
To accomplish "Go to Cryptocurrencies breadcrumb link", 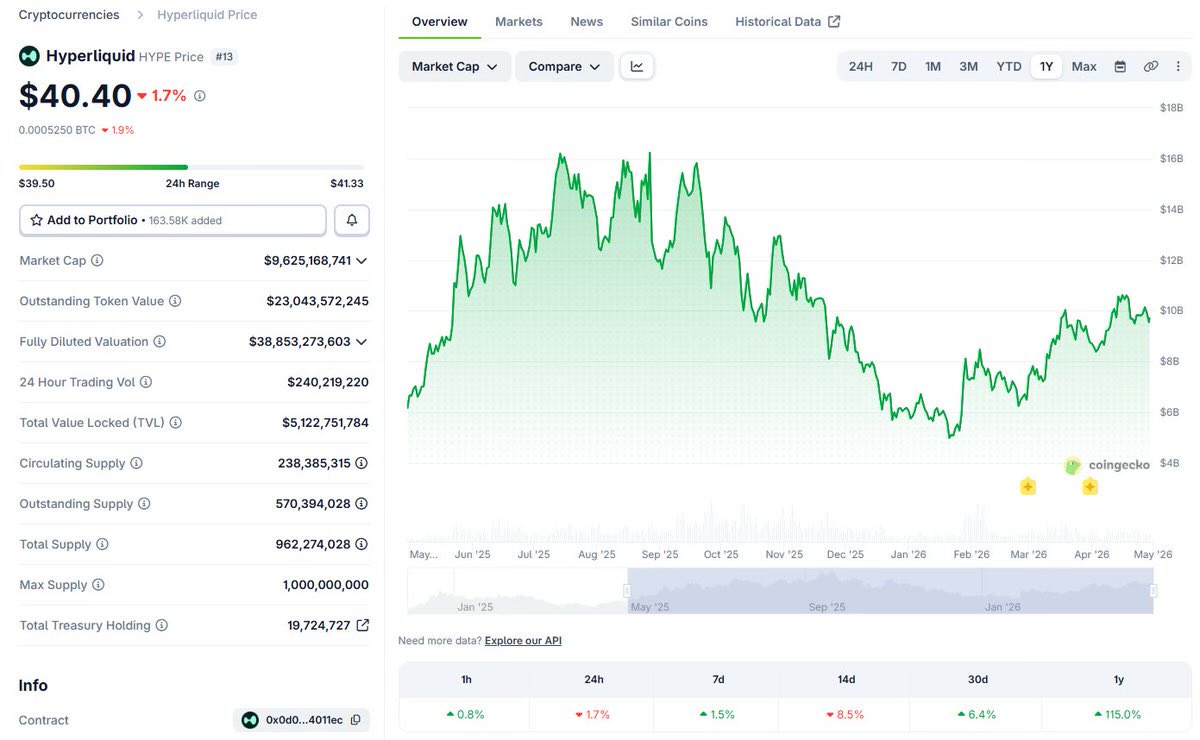I will (69, 15).
